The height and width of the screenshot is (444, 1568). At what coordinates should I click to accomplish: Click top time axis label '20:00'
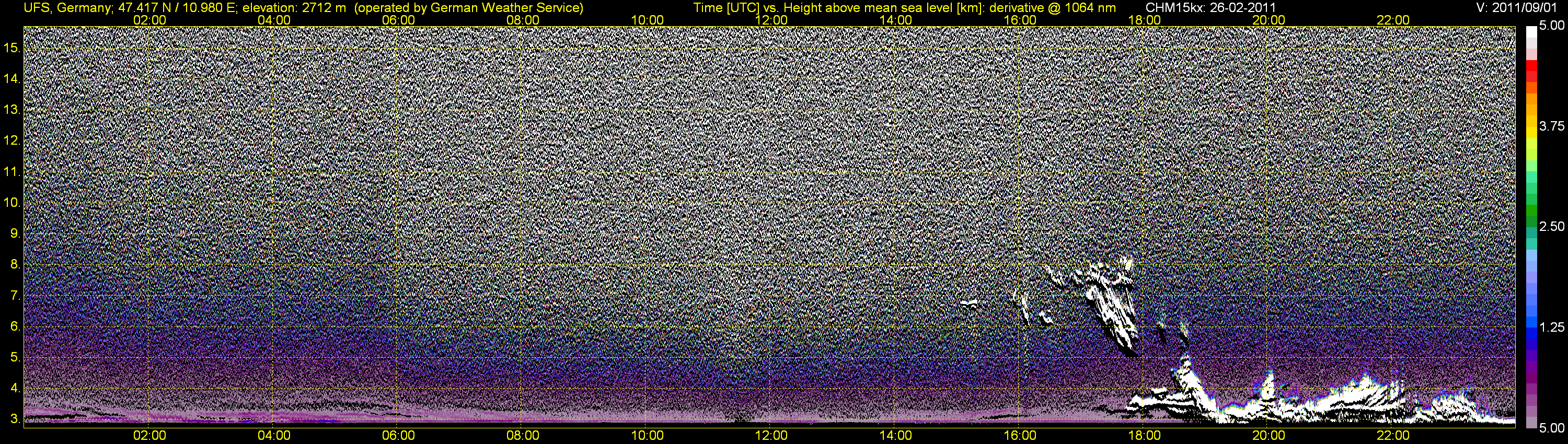[1269, 20]
